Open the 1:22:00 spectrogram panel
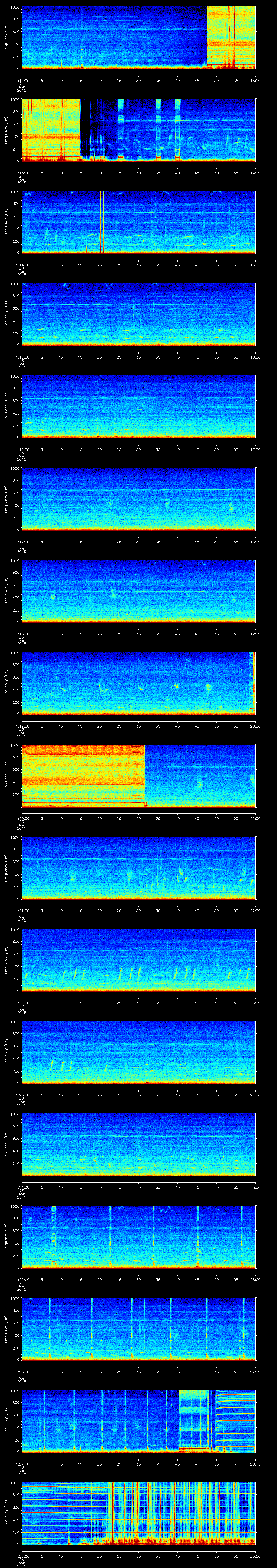Image resolution: width=277 pixels, height=1568 pixels. tap(138, 960)
